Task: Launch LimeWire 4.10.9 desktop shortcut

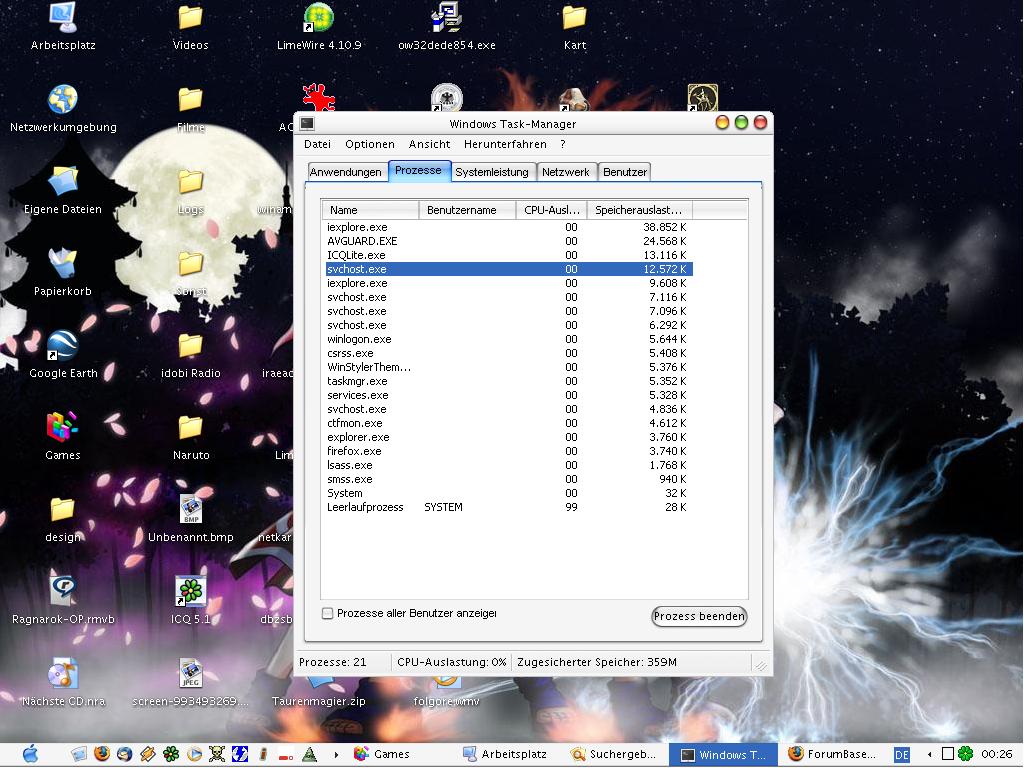Action: coord(319,26)
